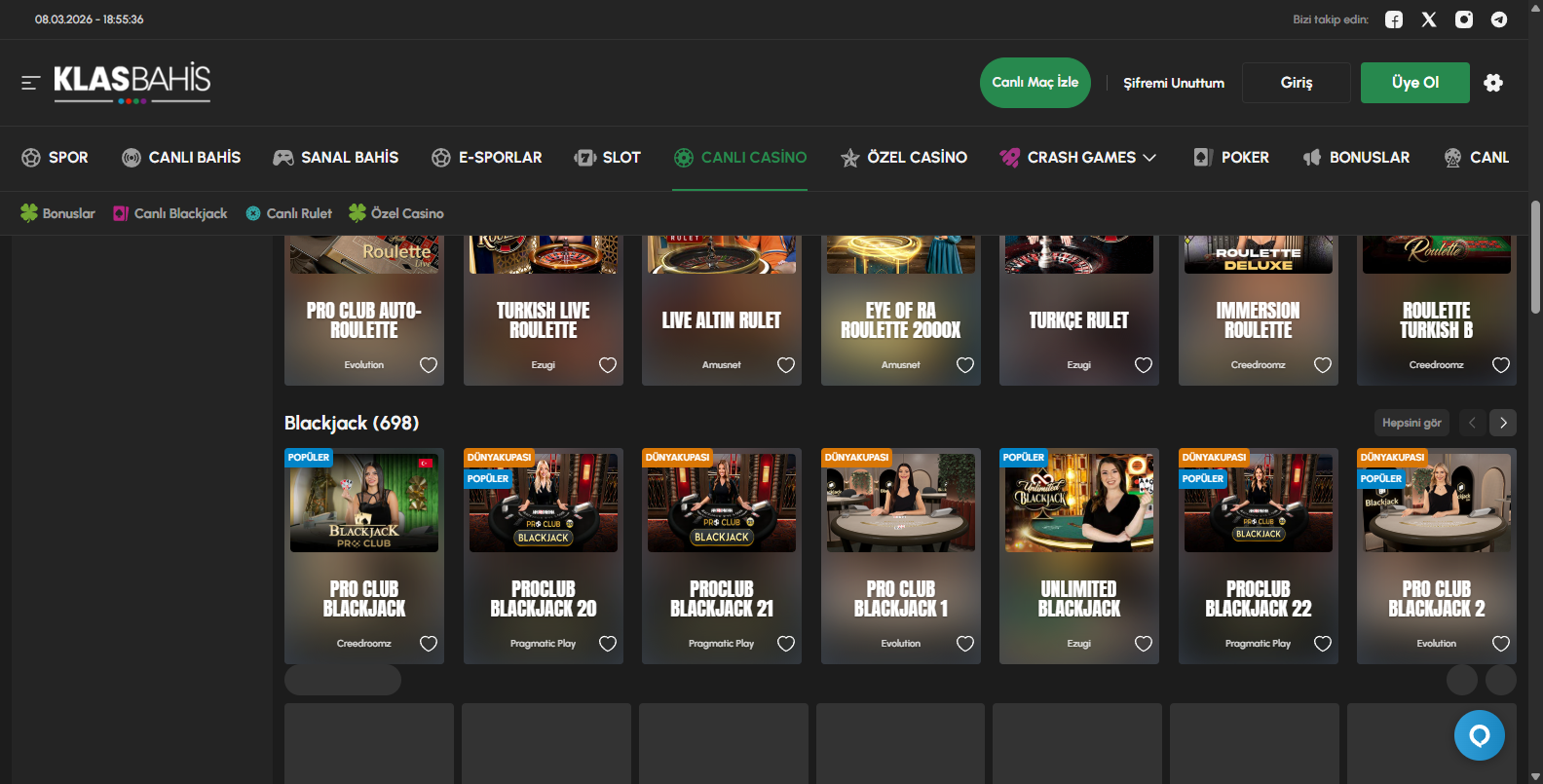Go to previous Blackjack games page arrow
This screenshot has width=1543, height=784.
1472,423
